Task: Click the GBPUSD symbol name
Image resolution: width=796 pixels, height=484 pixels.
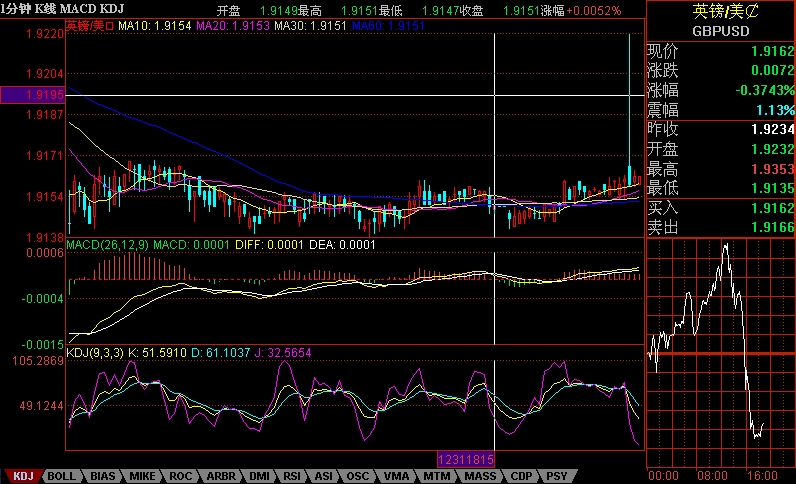Action: pos(721,31)
